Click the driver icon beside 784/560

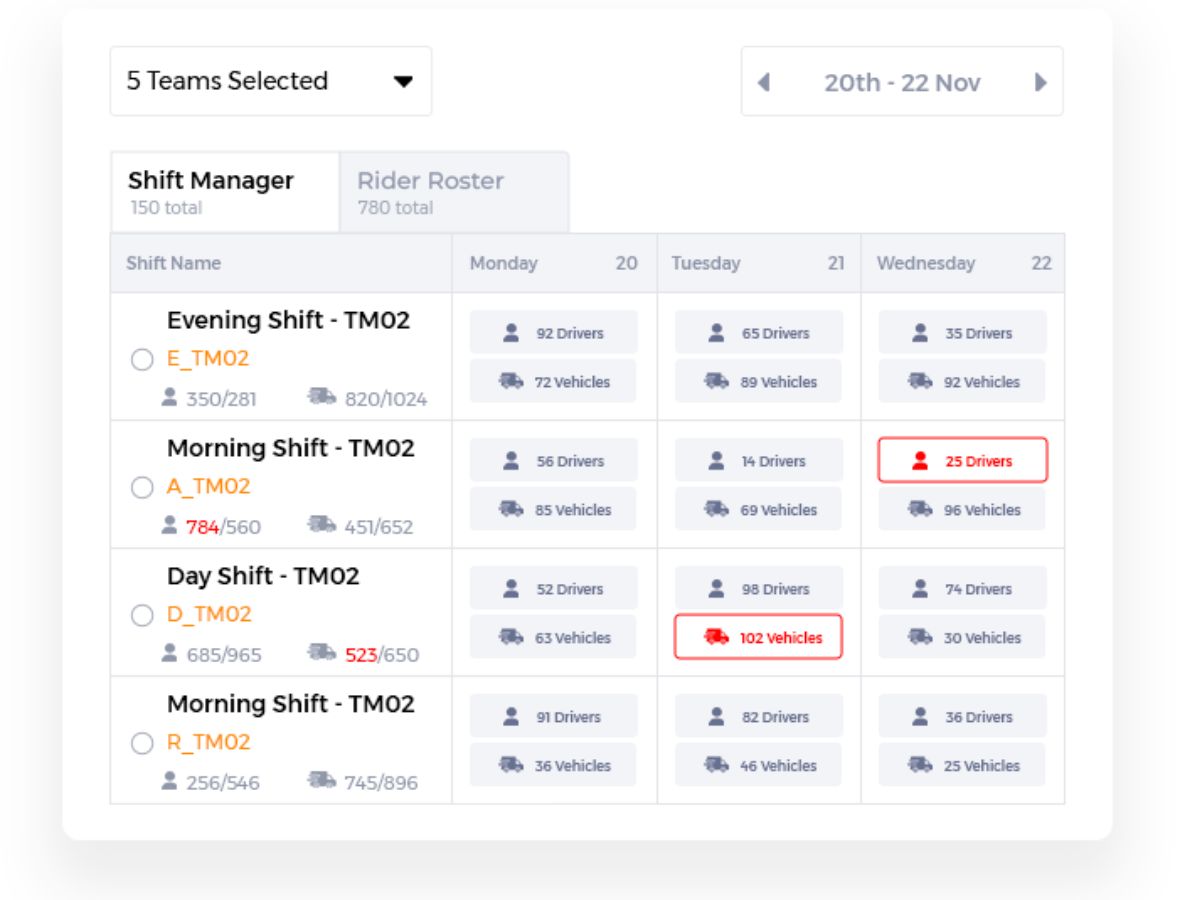pyautogui.click(x=170, y=526)
